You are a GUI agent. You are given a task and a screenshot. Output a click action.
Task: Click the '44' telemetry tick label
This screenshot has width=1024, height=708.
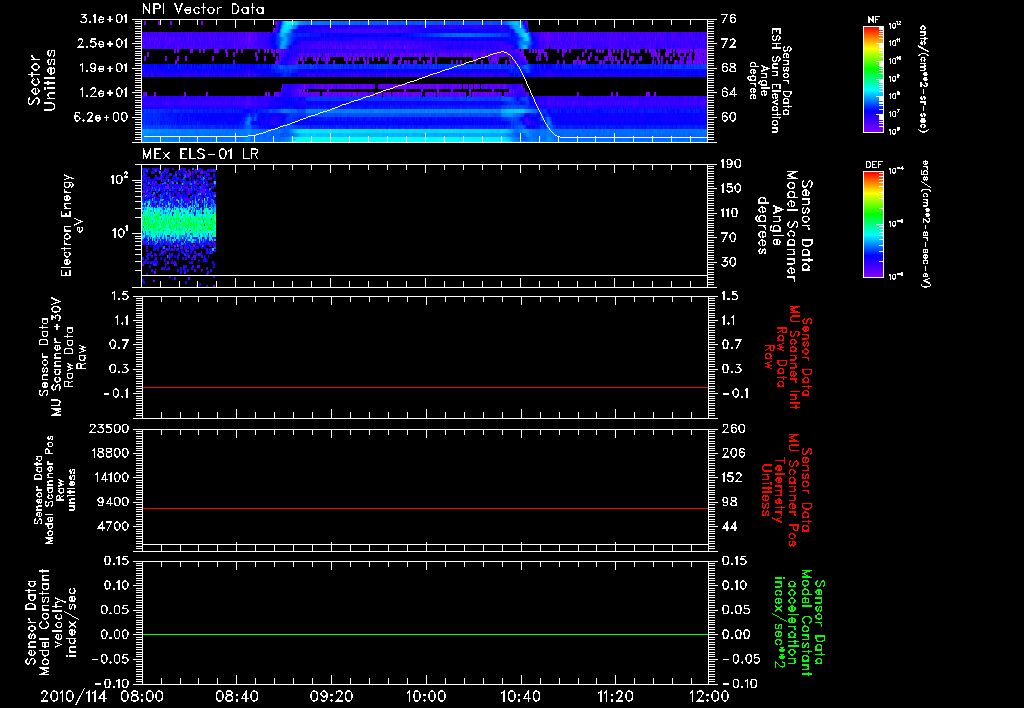(728, 526)
